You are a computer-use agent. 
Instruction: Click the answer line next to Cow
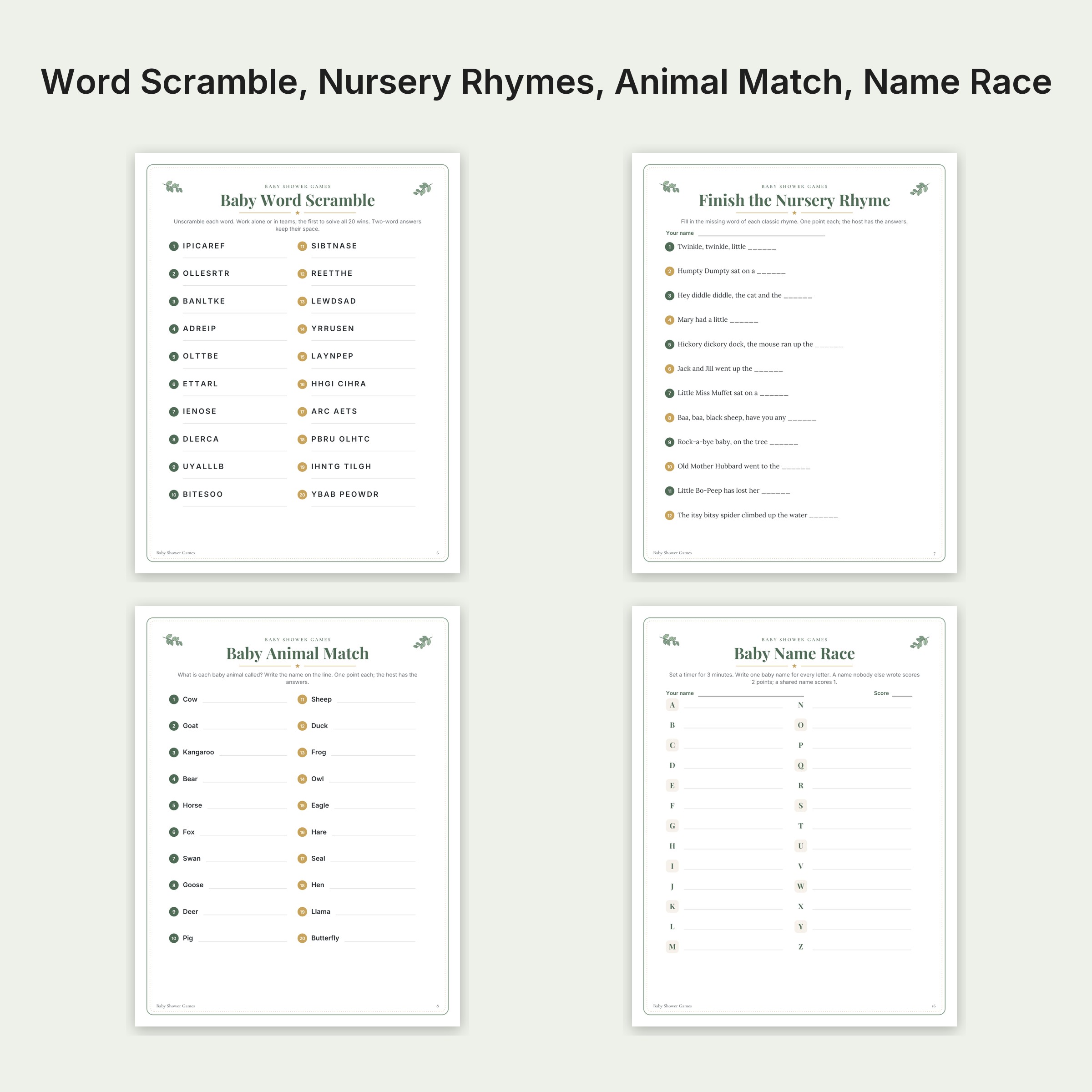pyautogui.click(x=245, y=702)
